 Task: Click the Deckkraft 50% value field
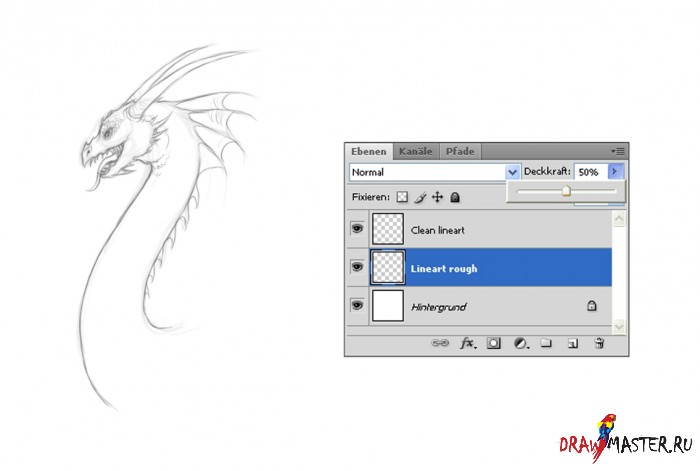(591, 172)
